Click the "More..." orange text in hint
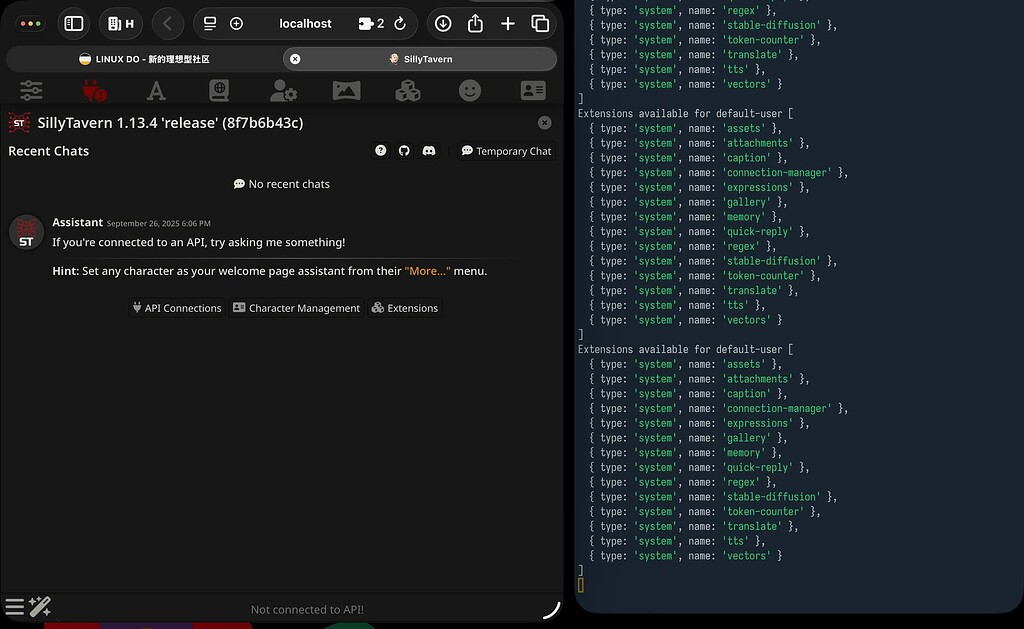Screen dimensions: 1024x629 427,270
